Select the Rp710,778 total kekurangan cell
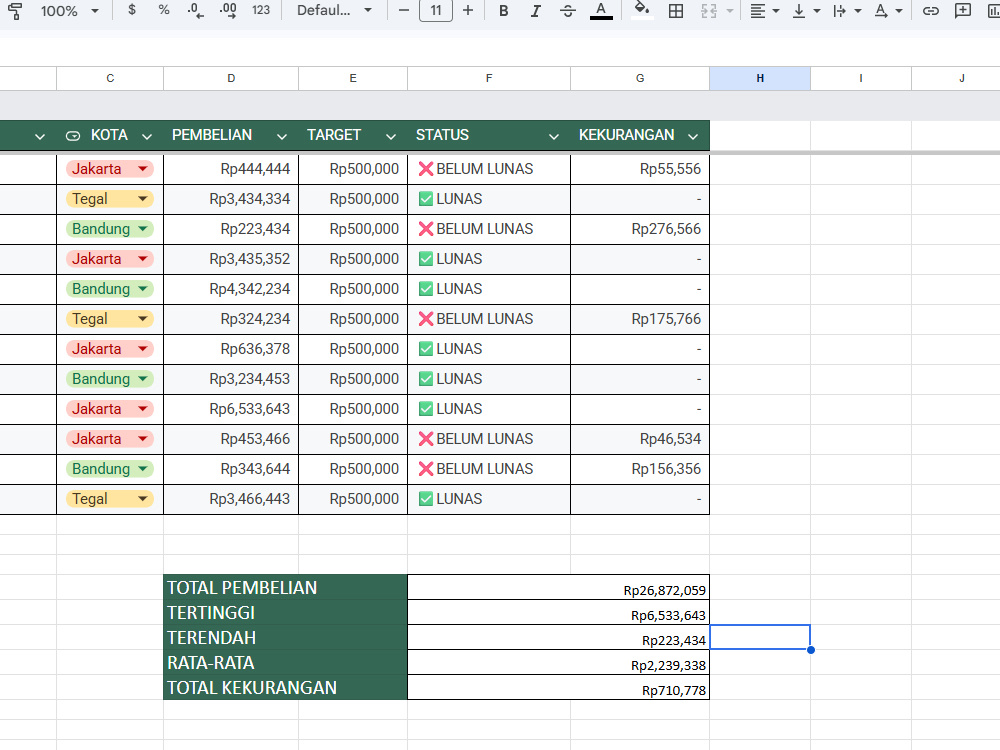This screenshot has width=1000, height=750. point(558,688)
